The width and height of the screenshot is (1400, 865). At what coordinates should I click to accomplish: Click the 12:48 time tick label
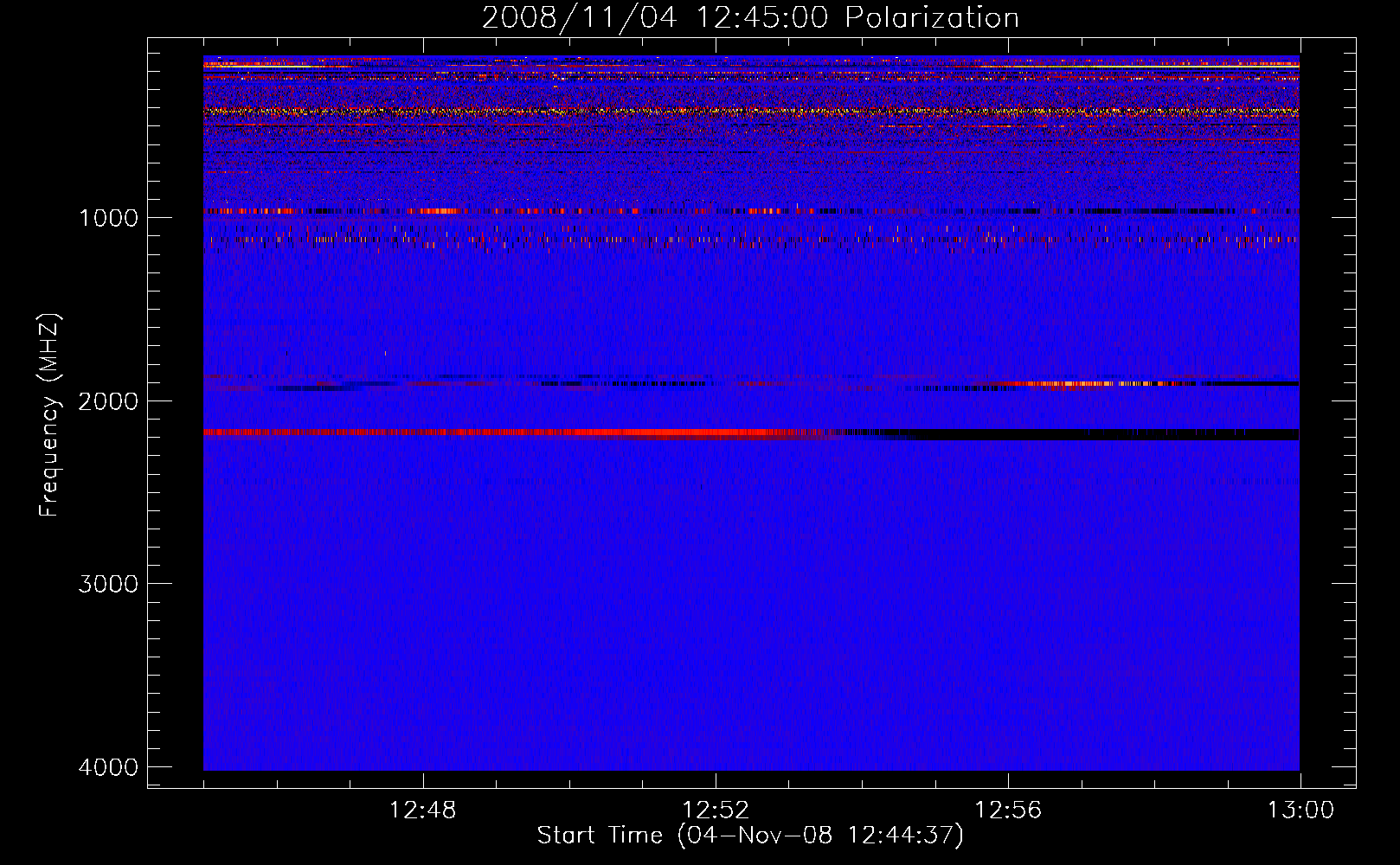click(422, 811)
